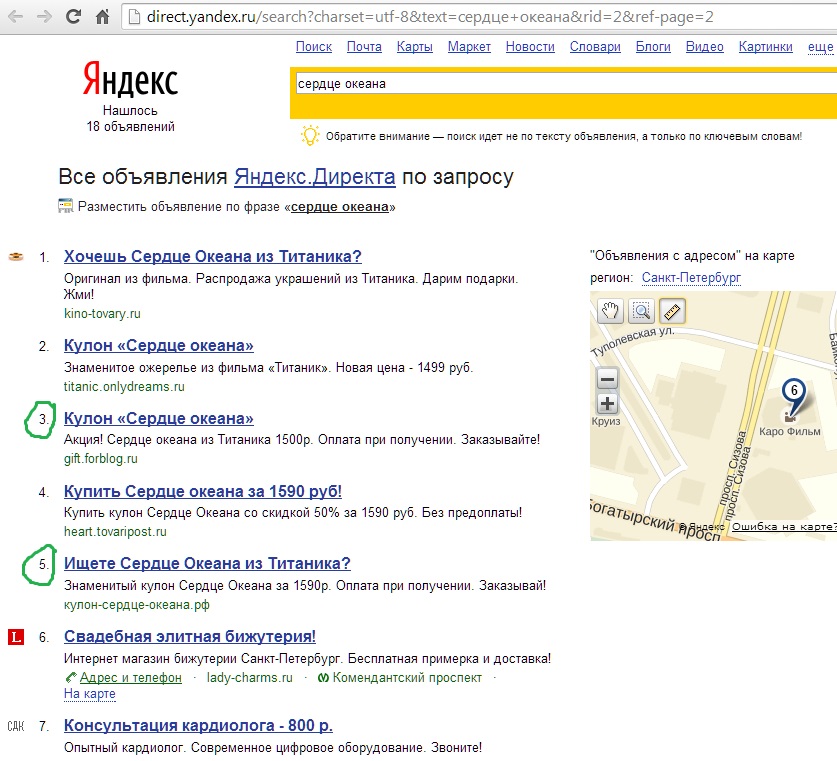Select the magnifier zoom tool on the map
837x761 pixels.
coord(641,311)
